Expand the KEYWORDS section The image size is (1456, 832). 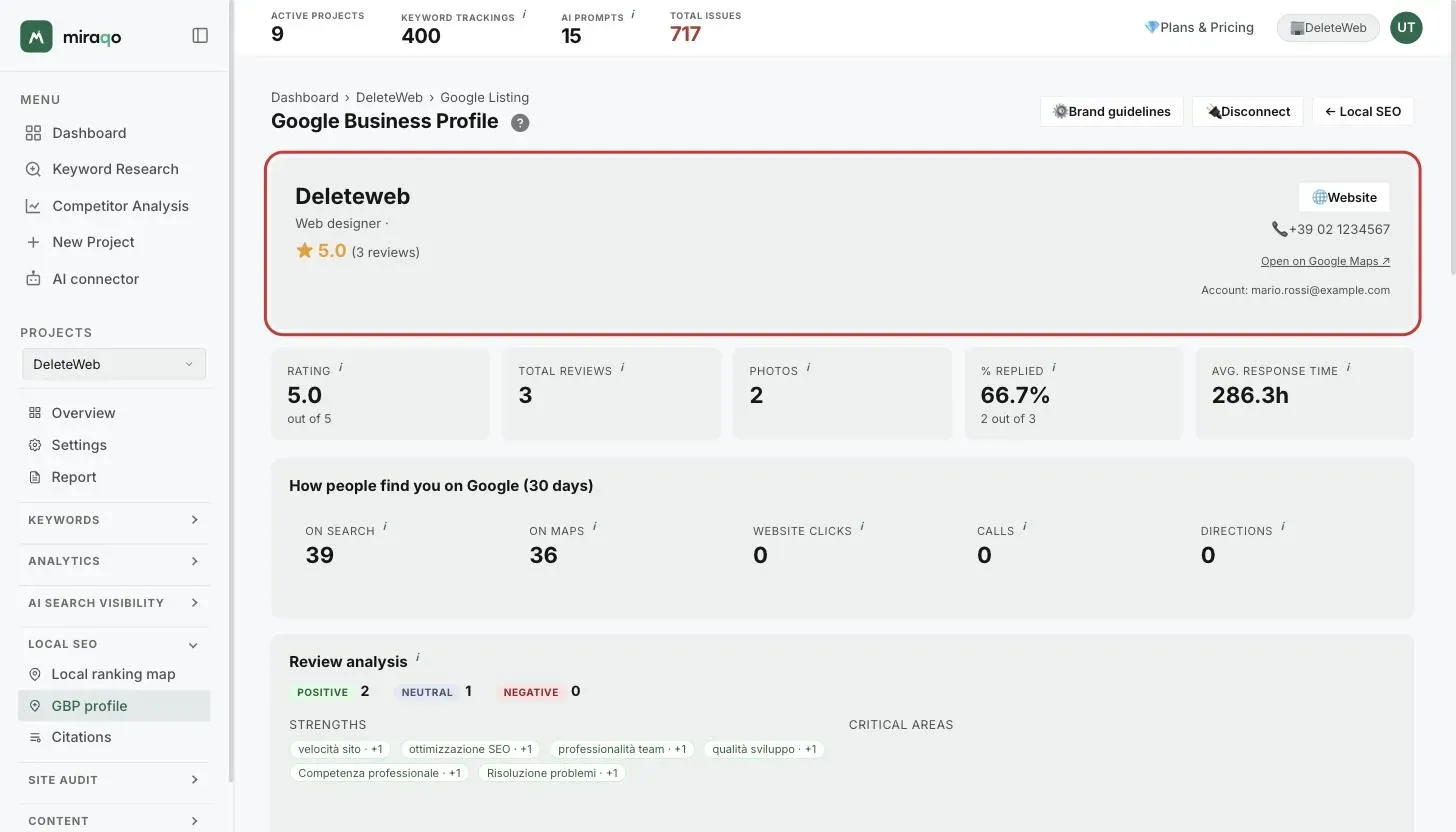coord(114,520)
